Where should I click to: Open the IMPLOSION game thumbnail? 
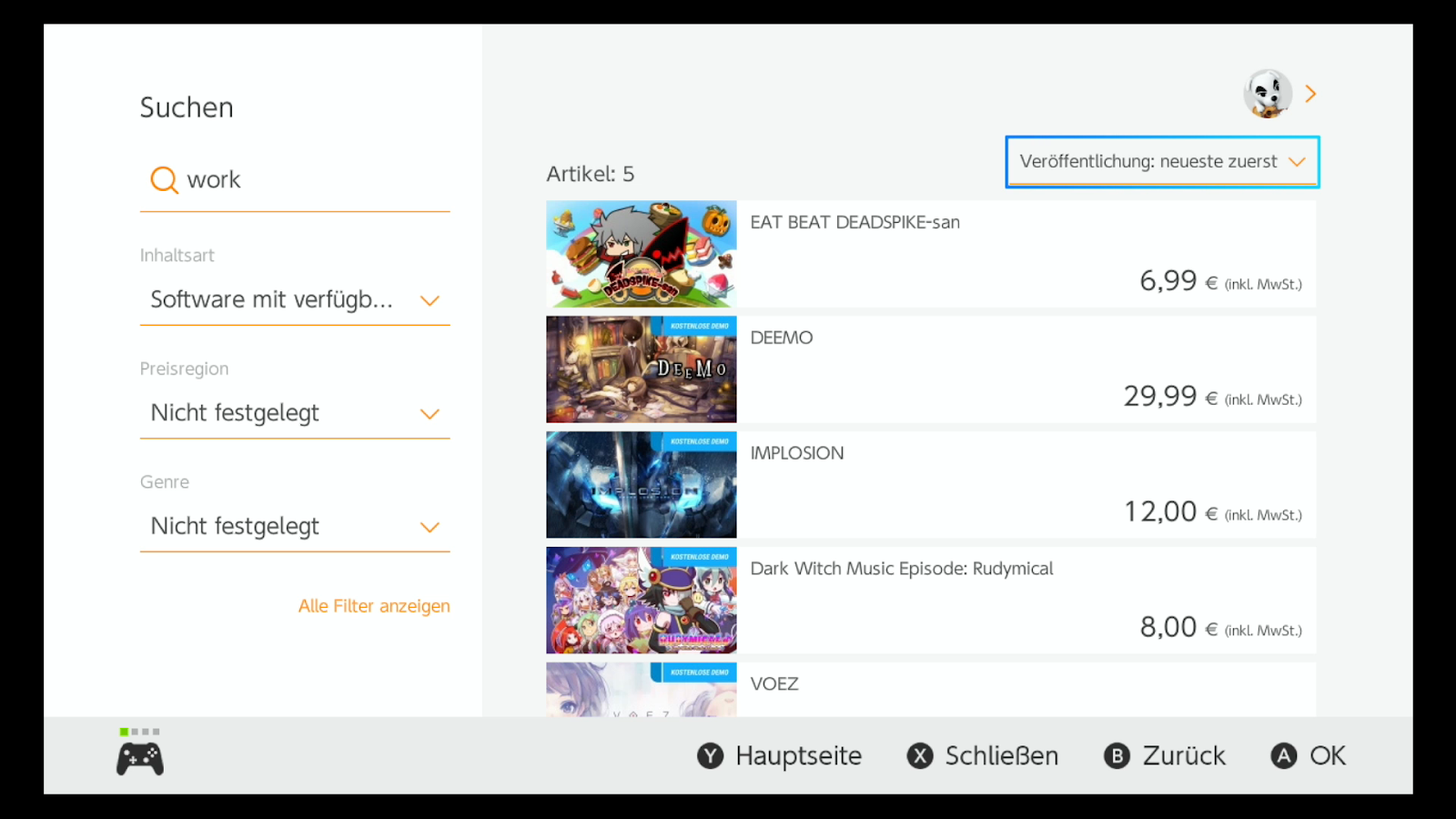(x=642, y=485)
